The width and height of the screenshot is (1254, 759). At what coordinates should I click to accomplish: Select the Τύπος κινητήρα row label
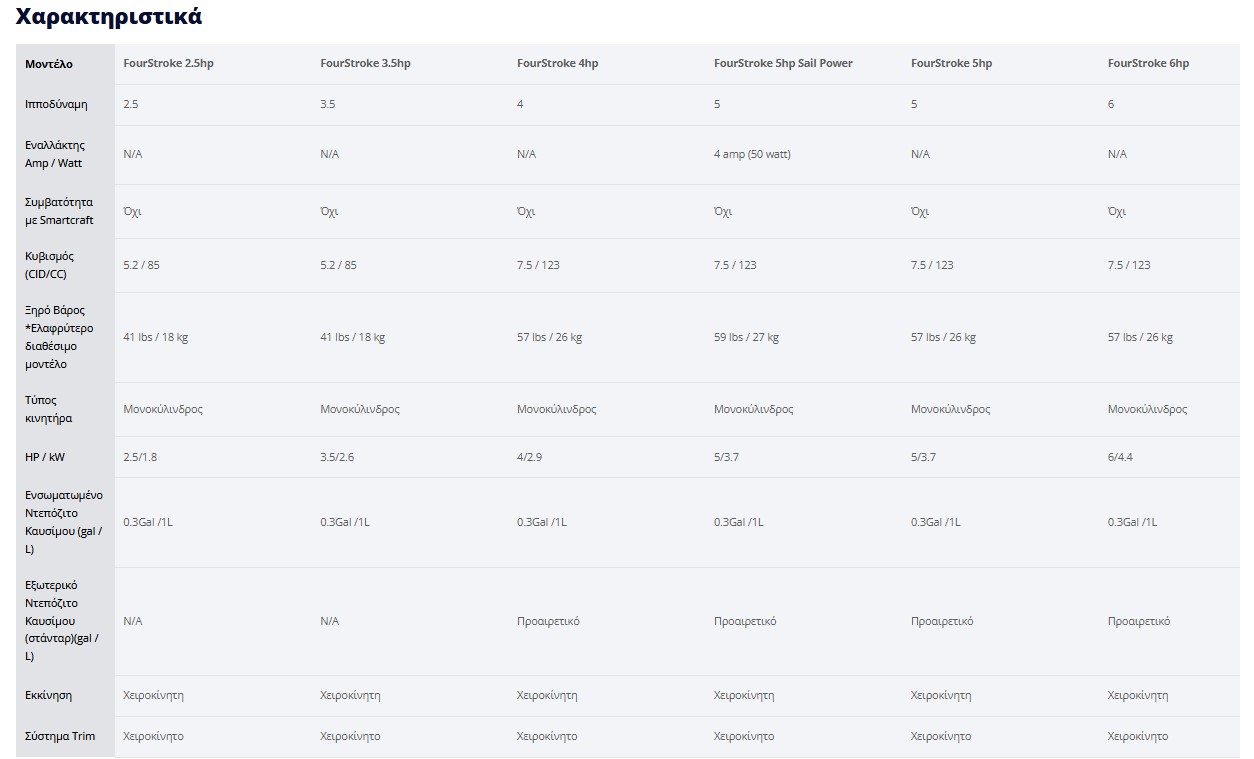(x=49, y=409)
